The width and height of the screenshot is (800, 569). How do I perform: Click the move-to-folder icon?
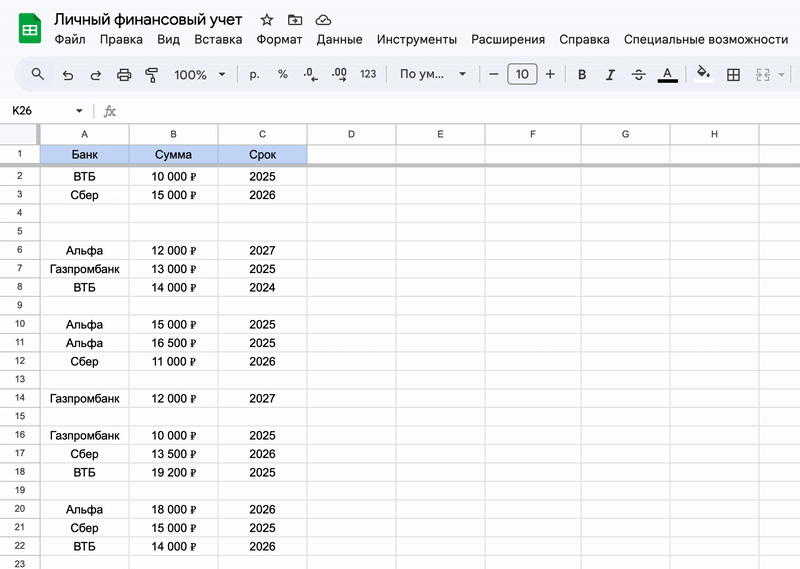coord(295,20)
